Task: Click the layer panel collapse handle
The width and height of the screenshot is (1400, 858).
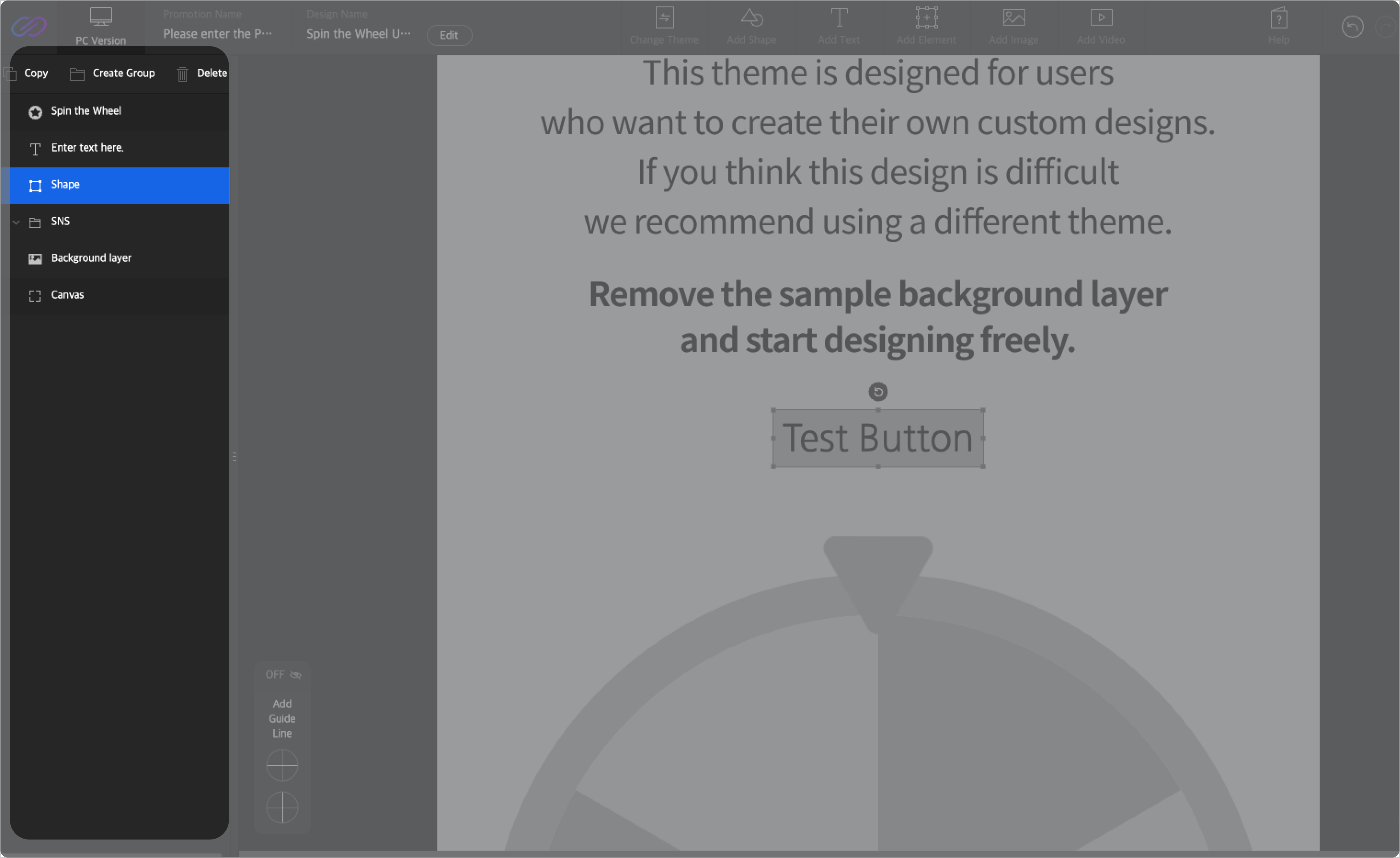Action: tap(234, 456)
